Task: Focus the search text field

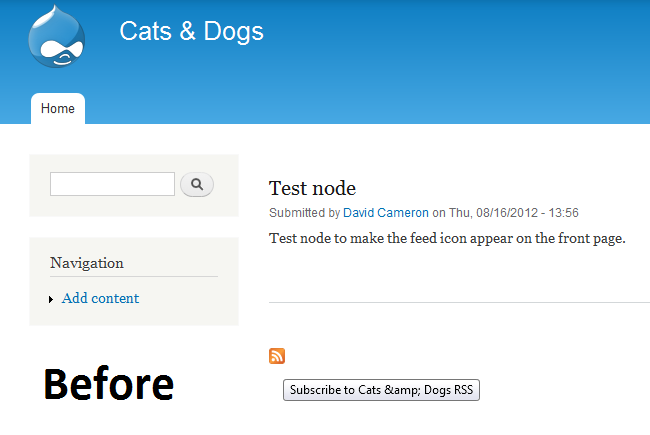Action: pyautogui.click(x=112, y=184)
